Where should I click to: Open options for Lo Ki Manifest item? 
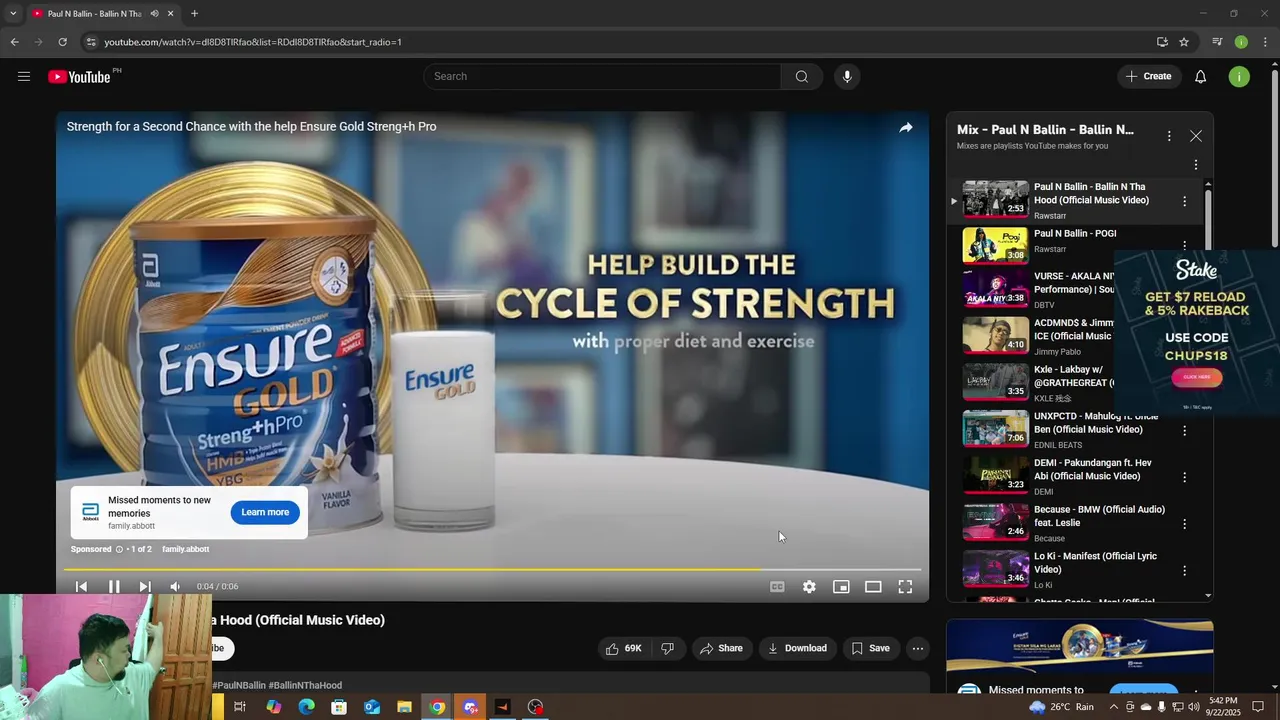[1185, 571]
